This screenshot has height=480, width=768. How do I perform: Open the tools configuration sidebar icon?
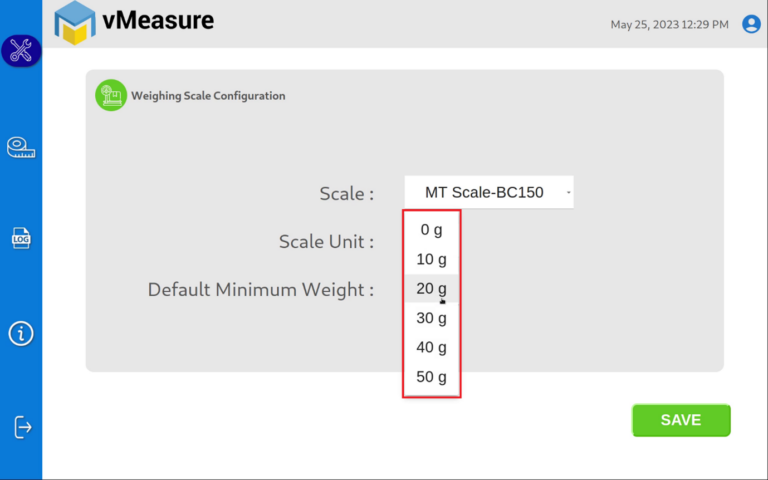pyautogui.click(x=21, y=50)
